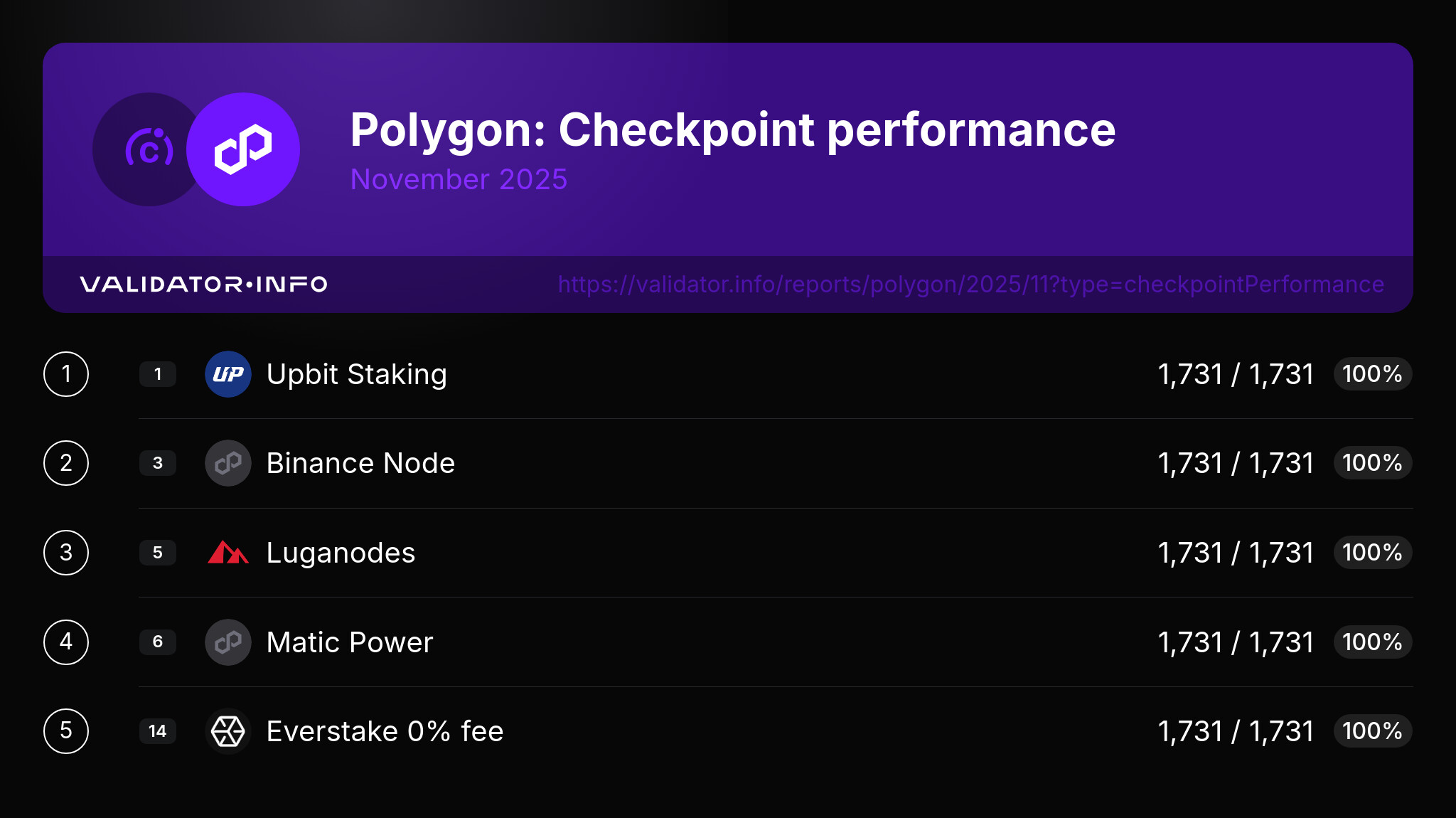1456x818 pixels.
Task: Click the validator ID 14 badge
Action: (x=158, y=731)
